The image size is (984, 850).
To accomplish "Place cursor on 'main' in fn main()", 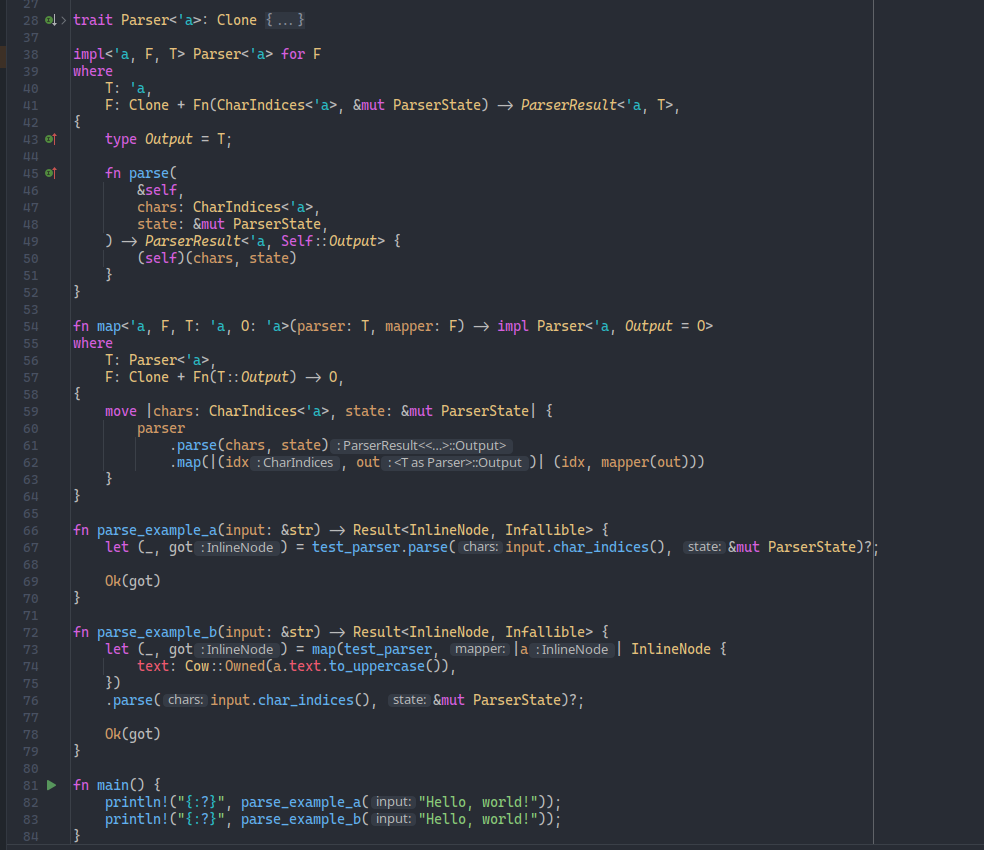I will point(112,785).
